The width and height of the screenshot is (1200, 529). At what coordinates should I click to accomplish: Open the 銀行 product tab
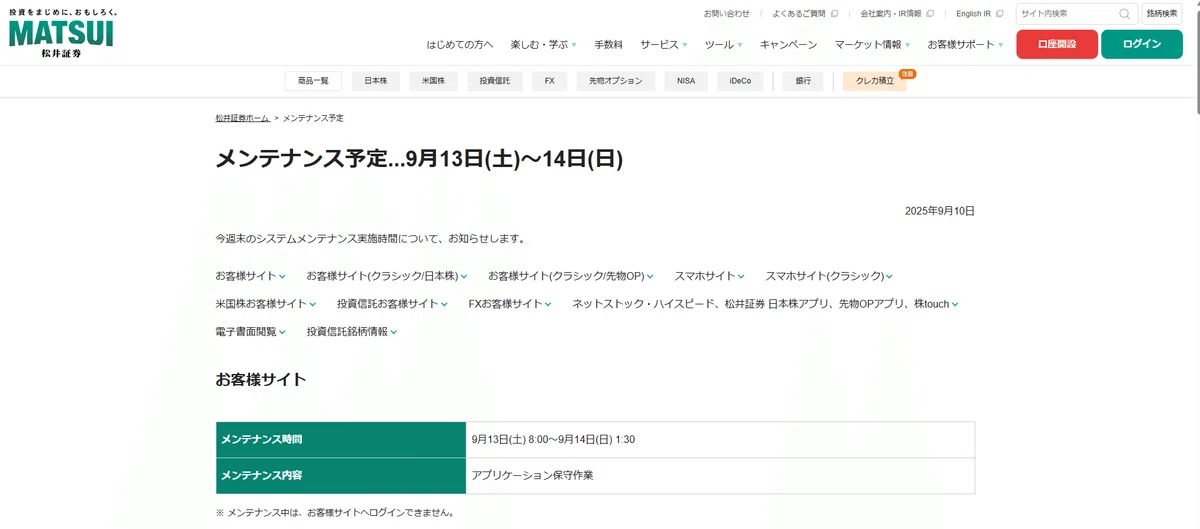803,81
